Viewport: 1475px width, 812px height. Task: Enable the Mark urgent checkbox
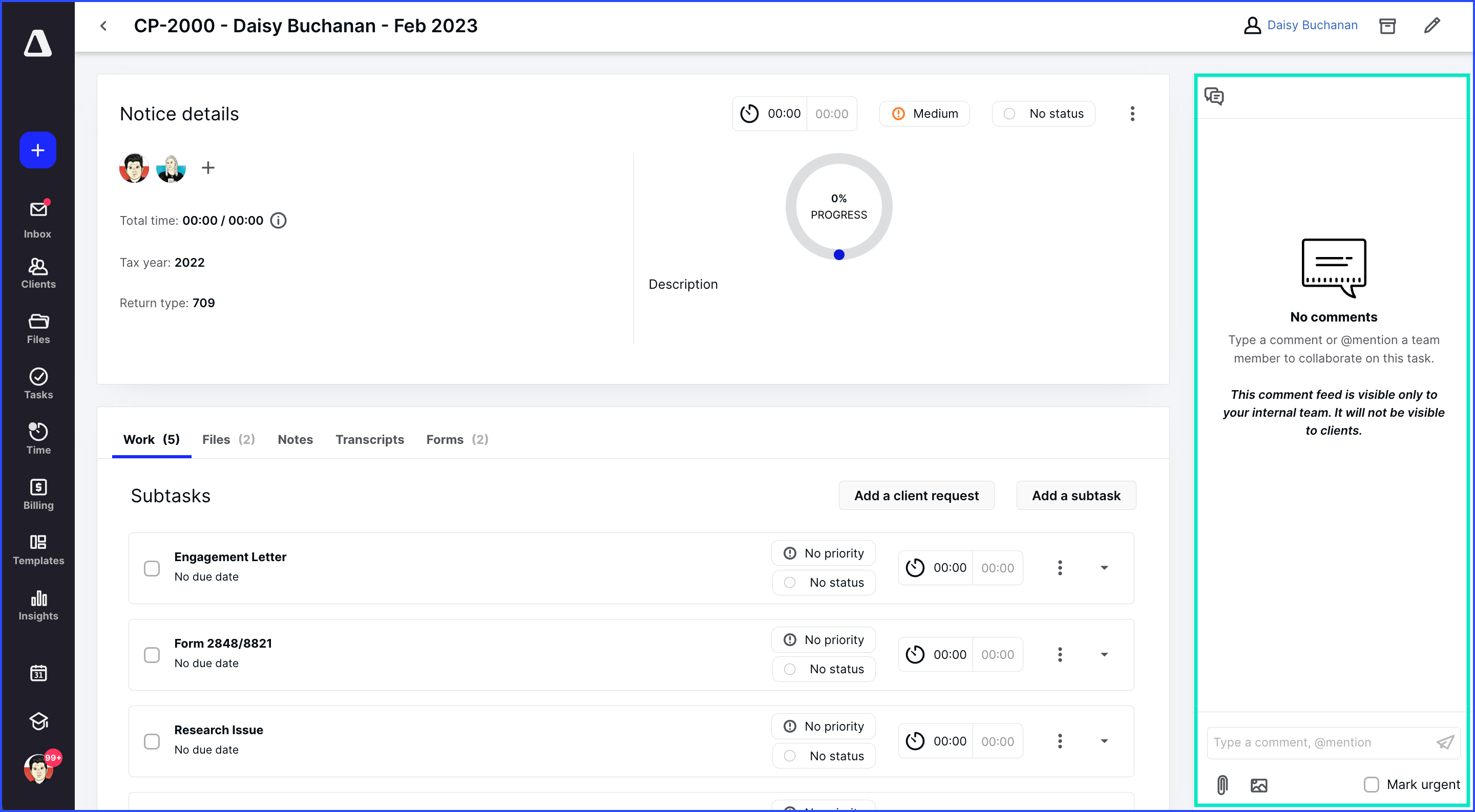(1371, 784)
